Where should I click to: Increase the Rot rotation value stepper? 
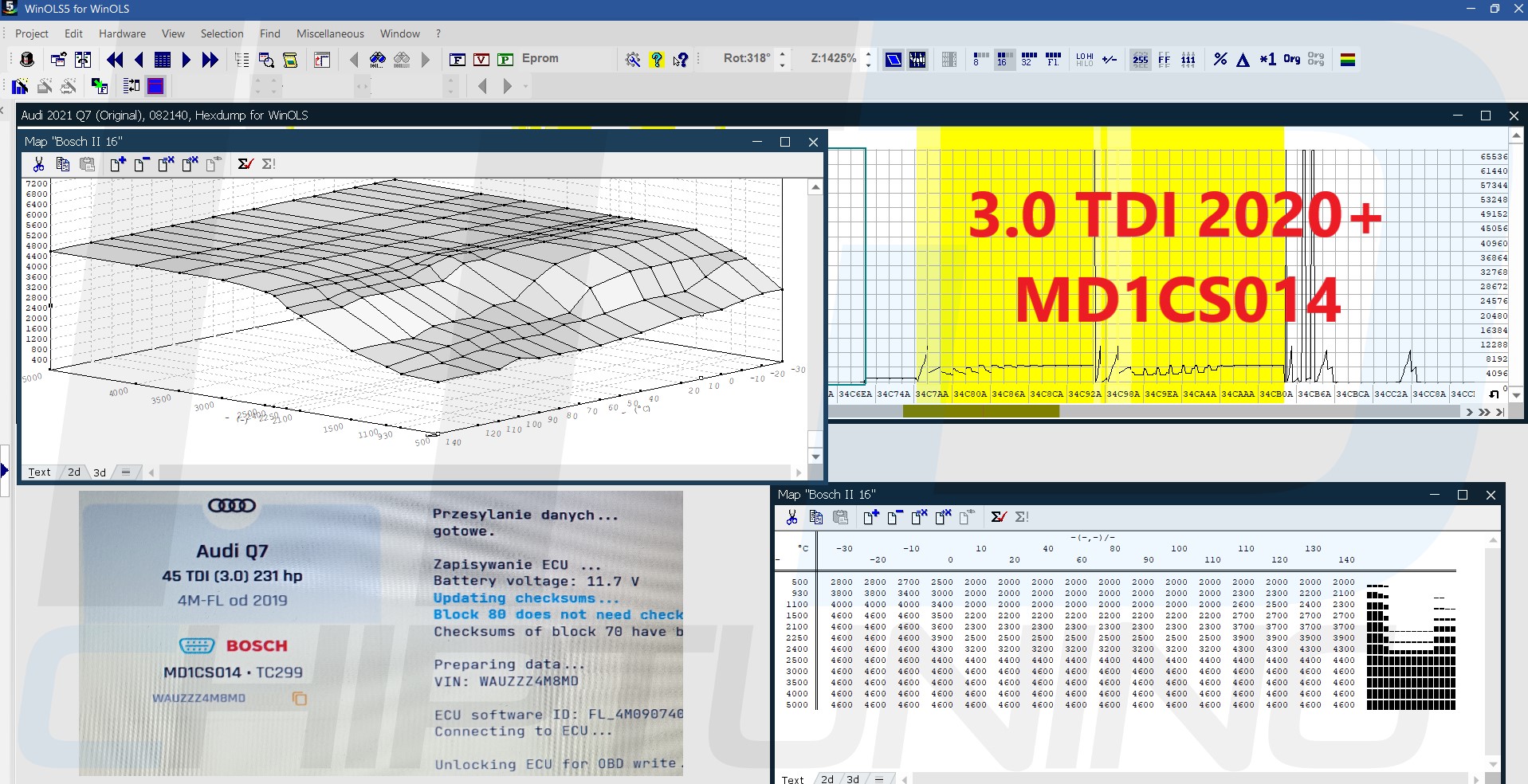(782, 54)
